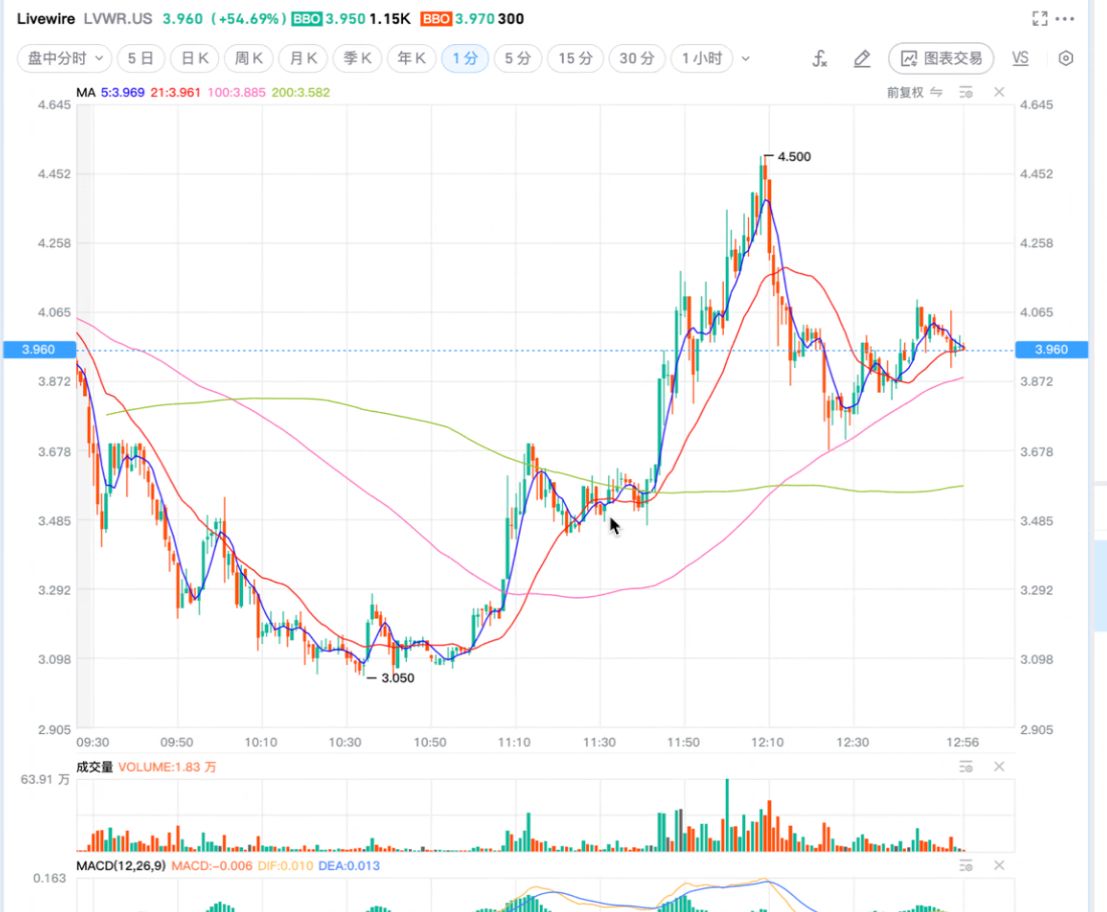
Task: Open MACD panel settings icon
Action: (x=966, y=865)
